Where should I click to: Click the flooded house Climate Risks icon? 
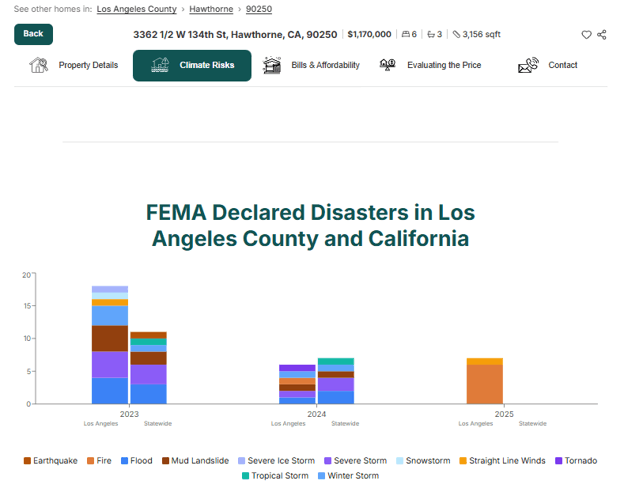click(x=160, y=65)
